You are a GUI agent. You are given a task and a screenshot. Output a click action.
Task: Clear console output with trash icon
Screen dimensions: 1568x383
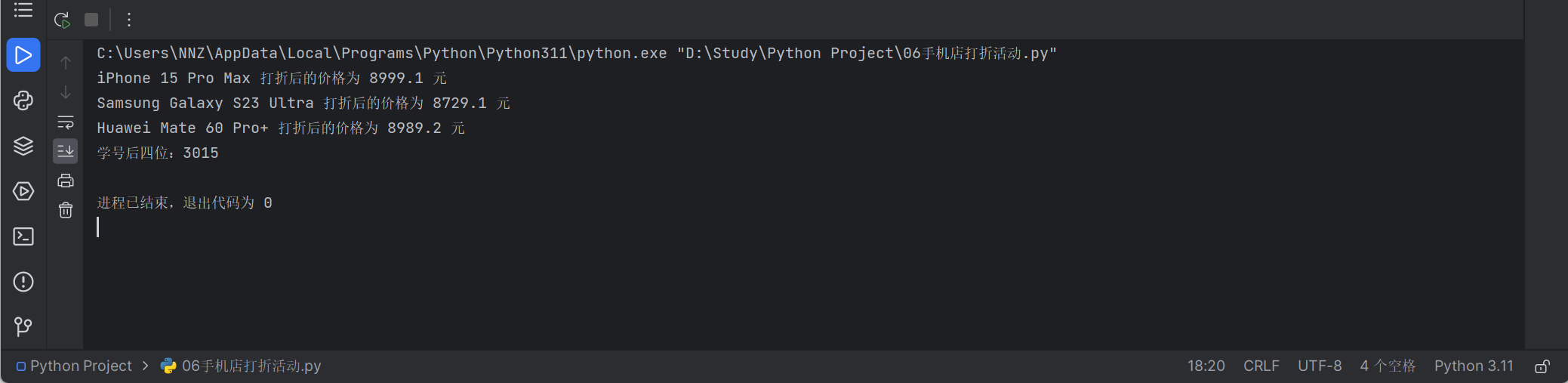pos(66,210)
